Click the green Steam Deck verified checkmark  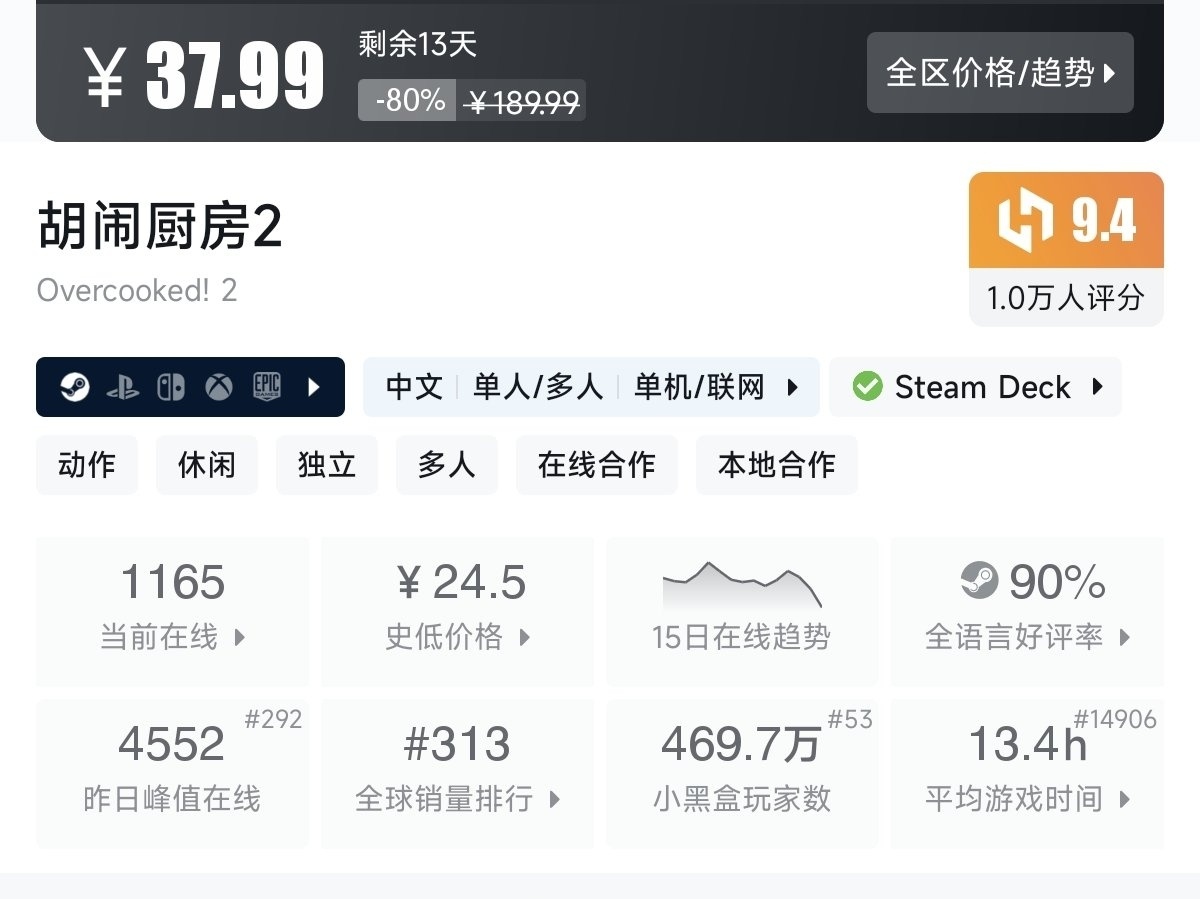coord(867,387)
